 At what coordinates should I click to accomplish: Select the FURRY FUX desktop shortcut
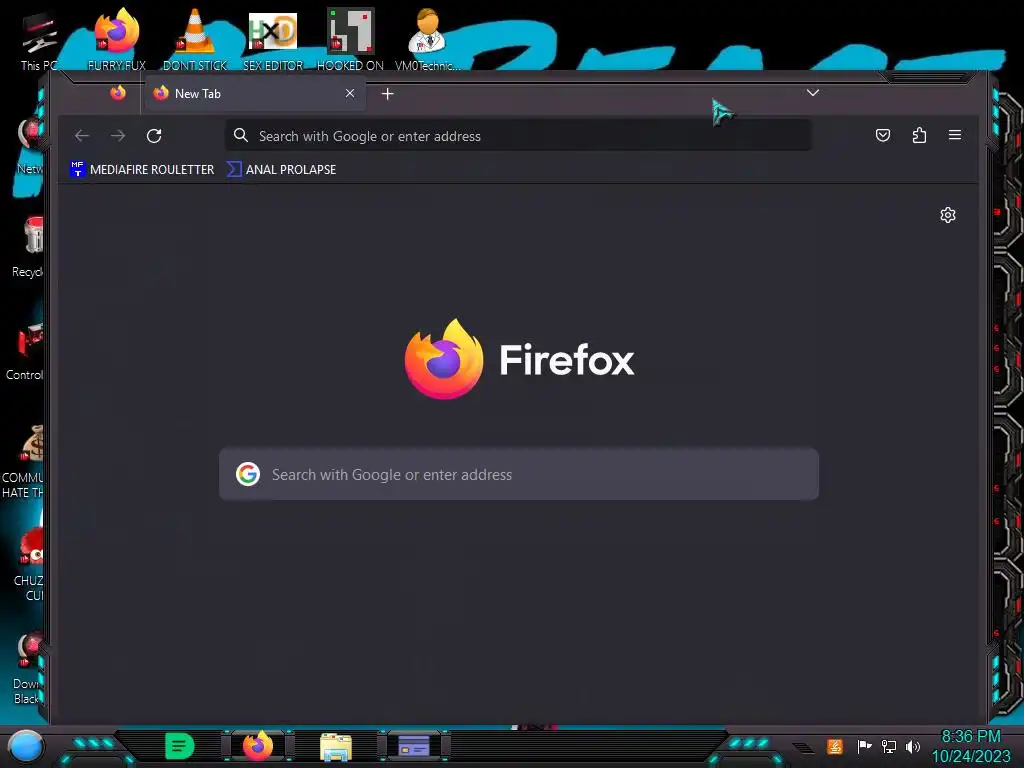click(x=117, y=39)
